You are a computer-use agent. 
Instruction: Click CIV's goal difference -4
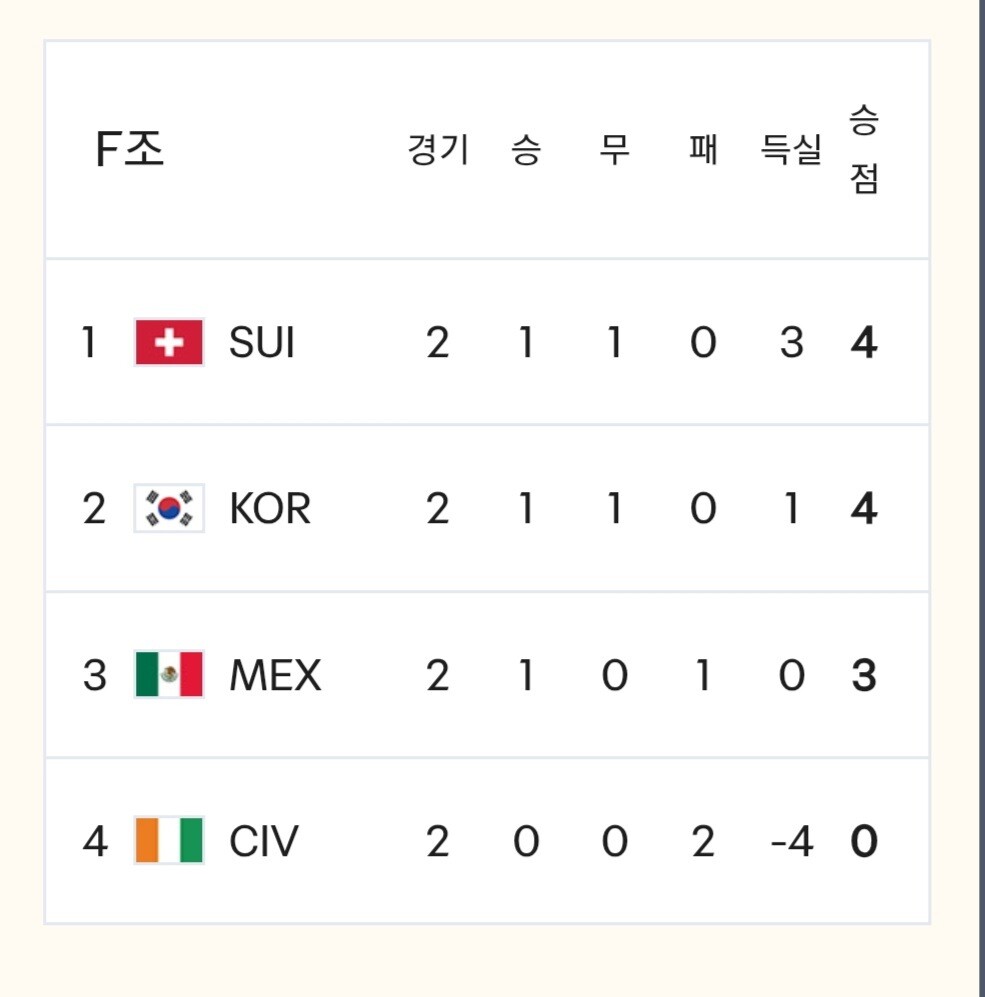[x=791, y=841]
